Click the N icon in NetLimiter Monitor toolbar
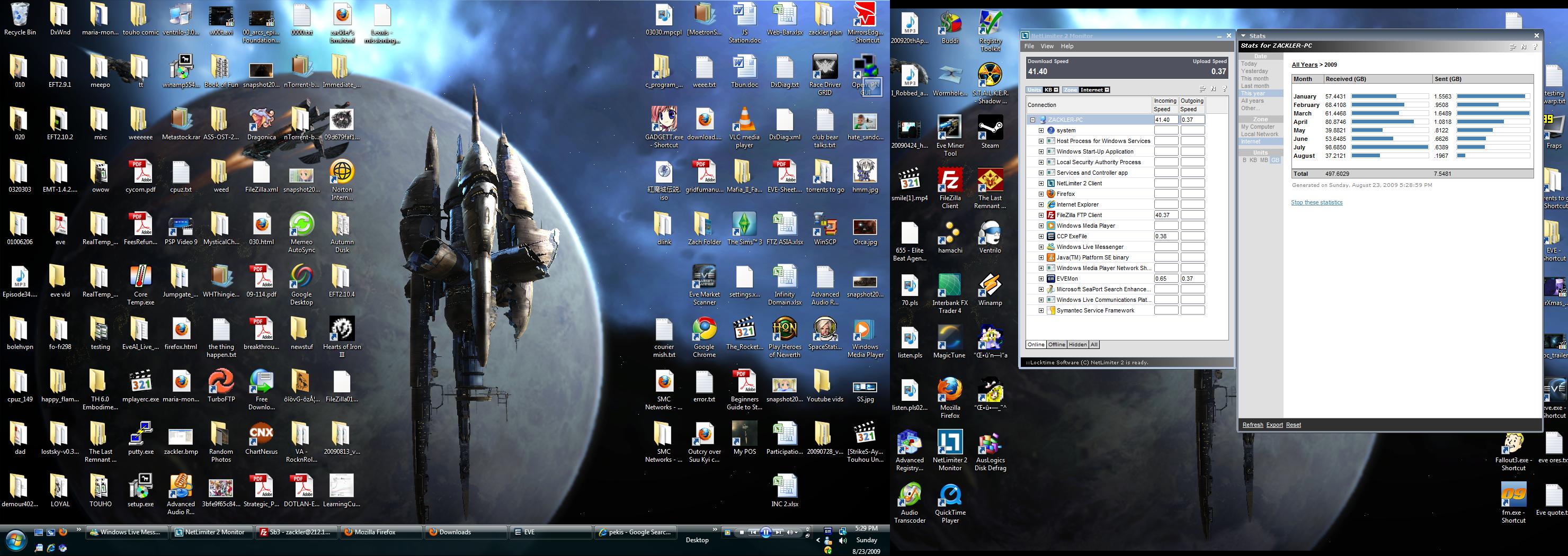 [x=1213, y=89]
